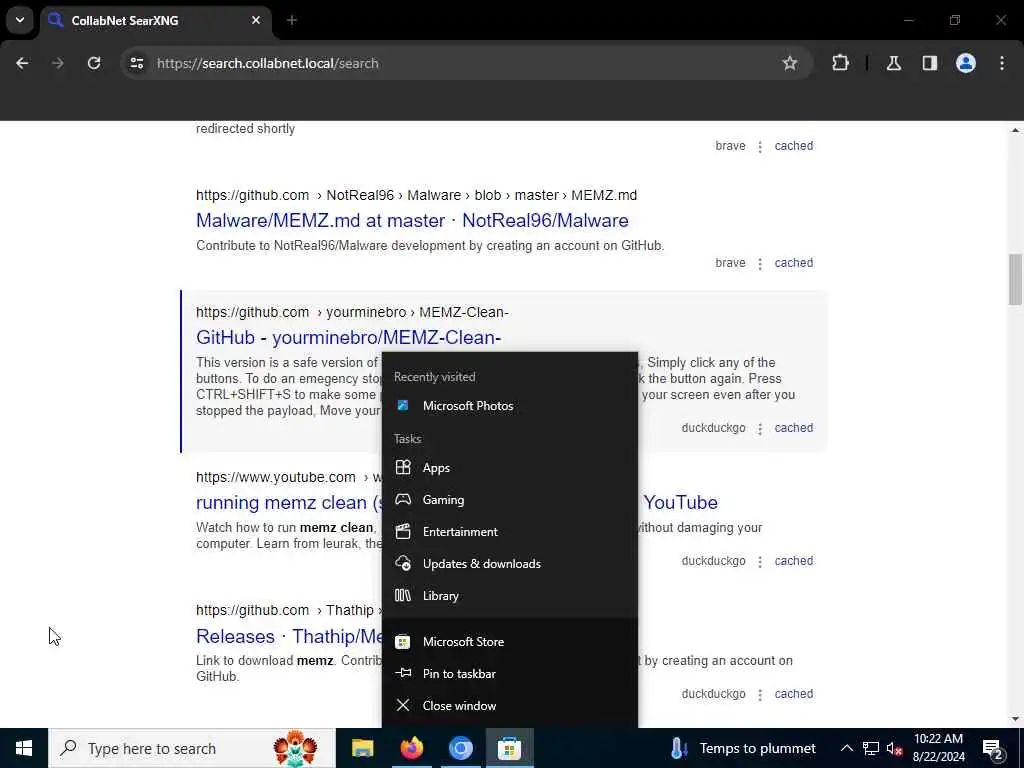Open Firefox from the taskbar
Image resolution: width=1024 pixels, height=768 pixels.
pos(411,748)
